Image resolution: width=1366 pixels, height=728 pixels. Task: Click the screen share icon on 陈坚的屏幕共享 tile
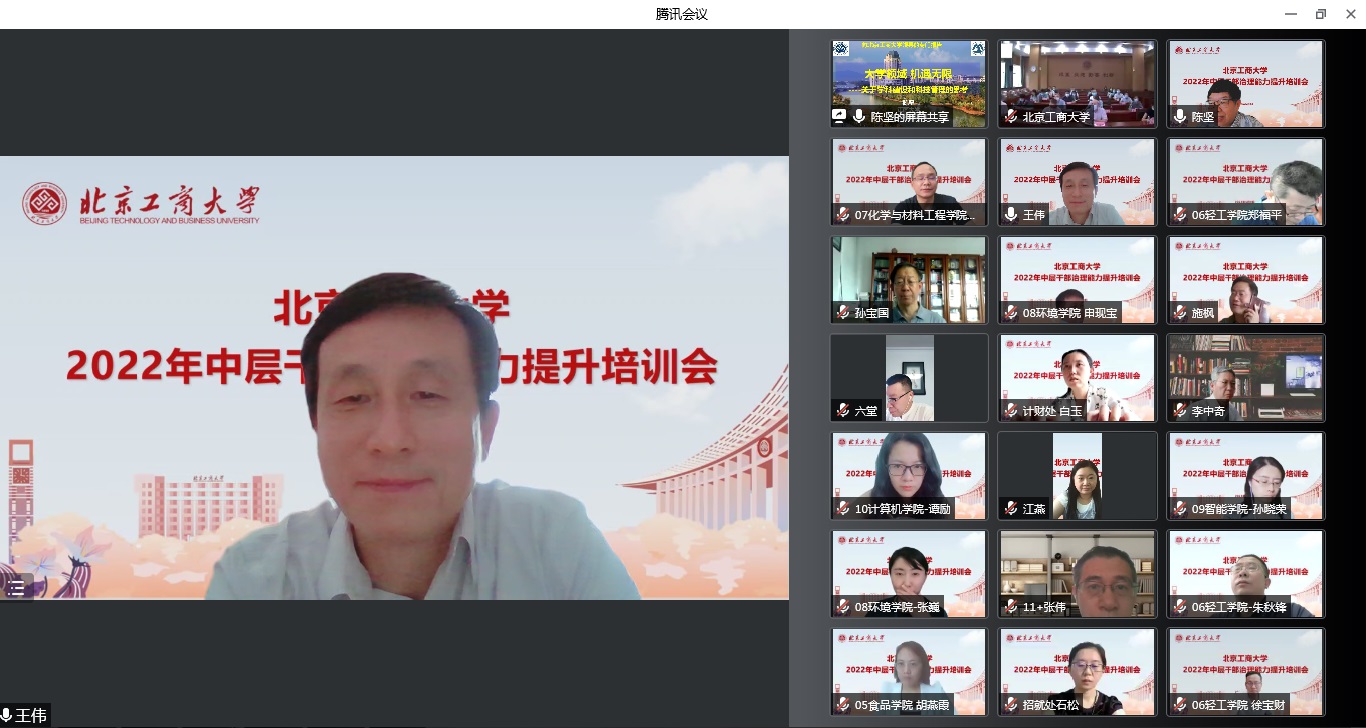840,116
